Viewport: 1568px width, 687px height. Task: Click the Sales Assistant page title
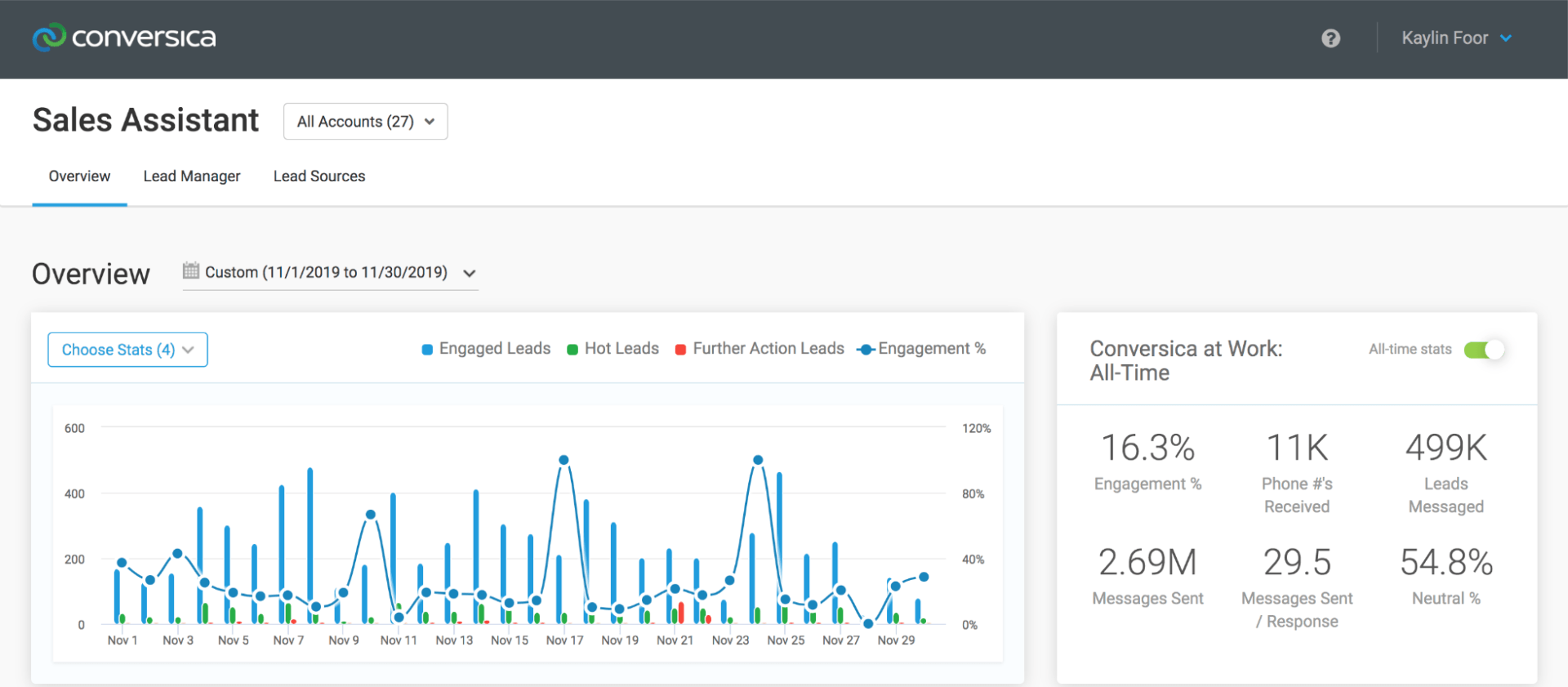click(x=145, y=121)
